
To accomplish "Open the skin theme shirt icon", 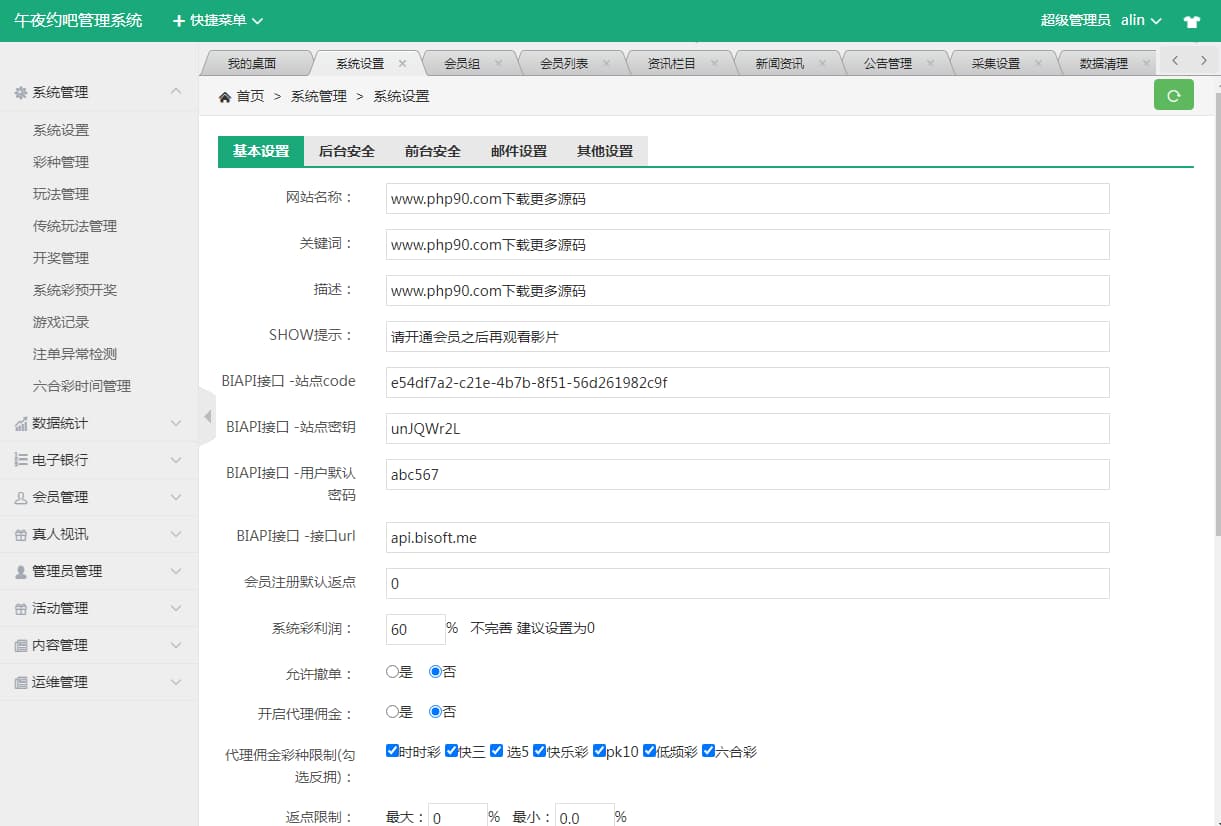I will pos(1191,21).
